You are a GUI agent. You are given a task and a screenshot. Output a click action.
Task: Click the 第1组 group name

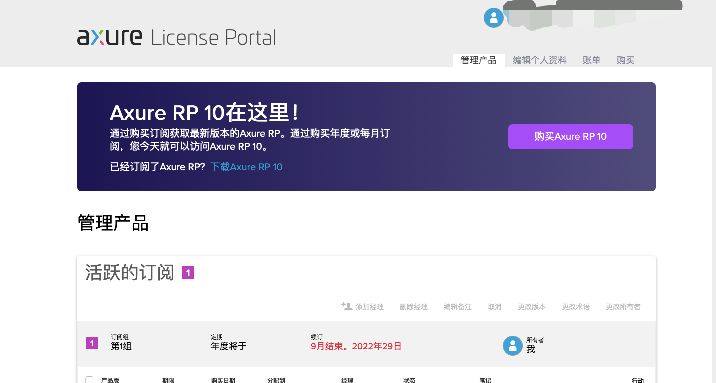tap(121, 346)
